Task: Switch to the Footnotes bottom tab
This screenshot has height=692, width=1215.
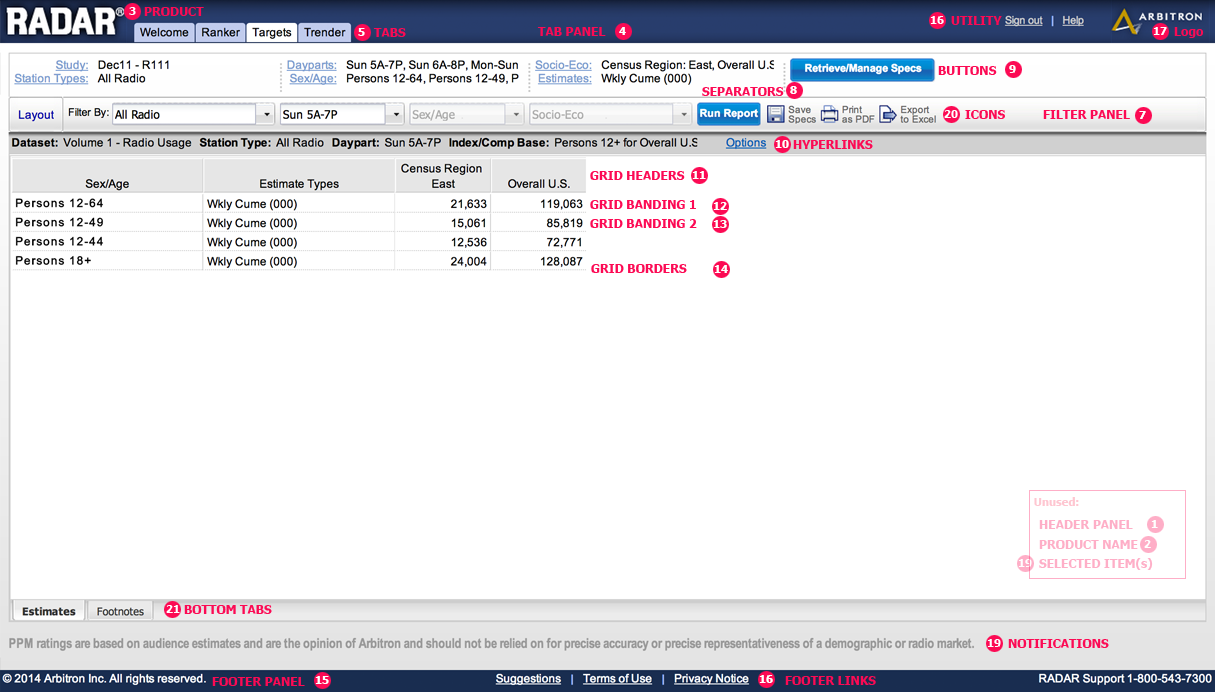Action: pos(120,611)
